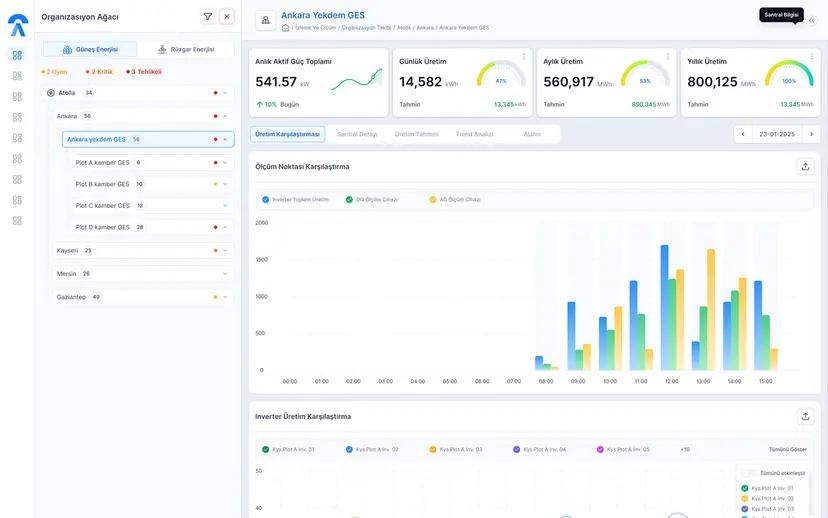Expand the Mersin node chevron
The image size is (828, 518).
(225, 274)
